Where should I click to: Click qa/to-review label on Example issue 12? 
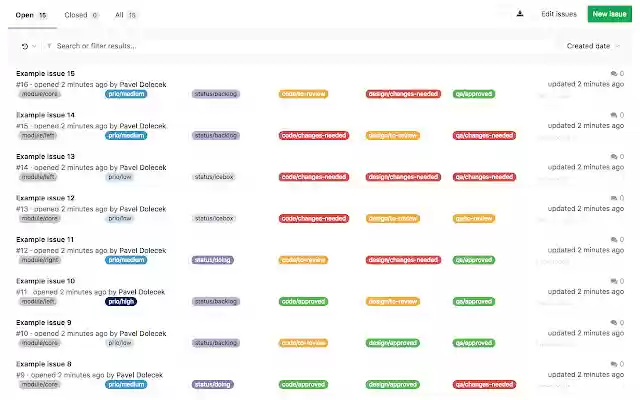pyautogui.click(x=474, y=218)
